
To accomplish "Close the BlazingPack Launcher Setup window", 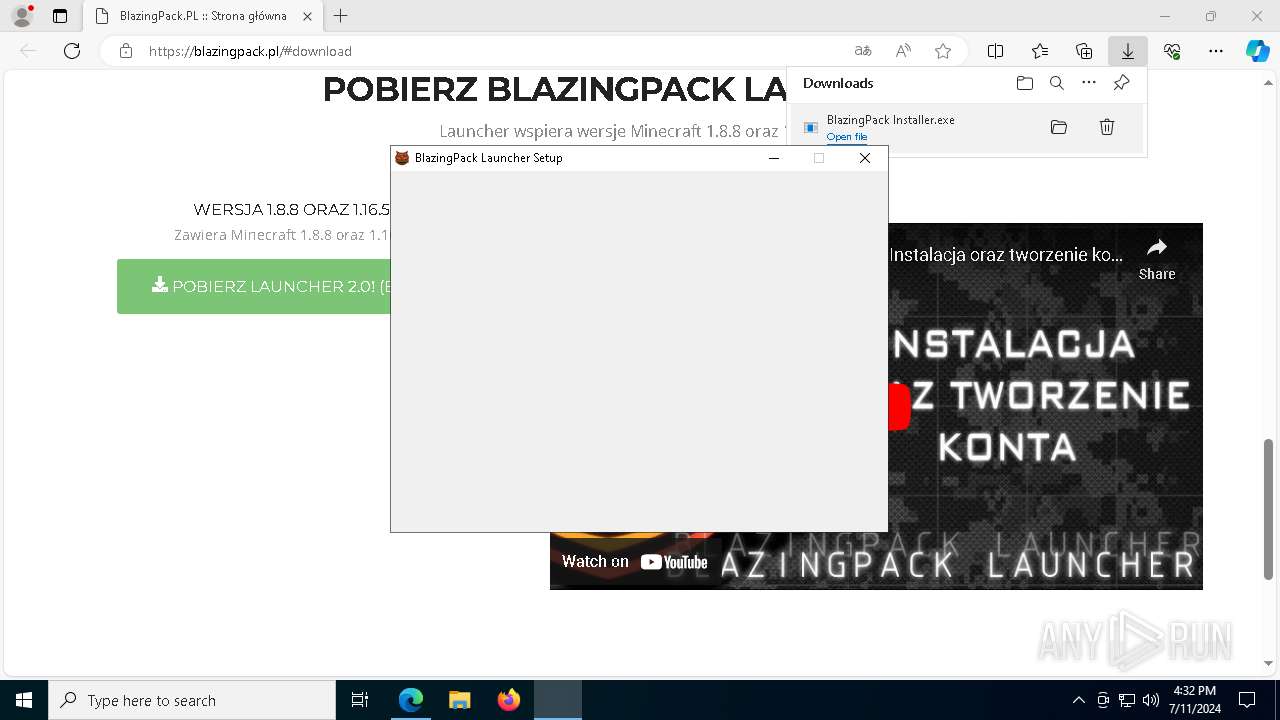I will click(865, 158).
